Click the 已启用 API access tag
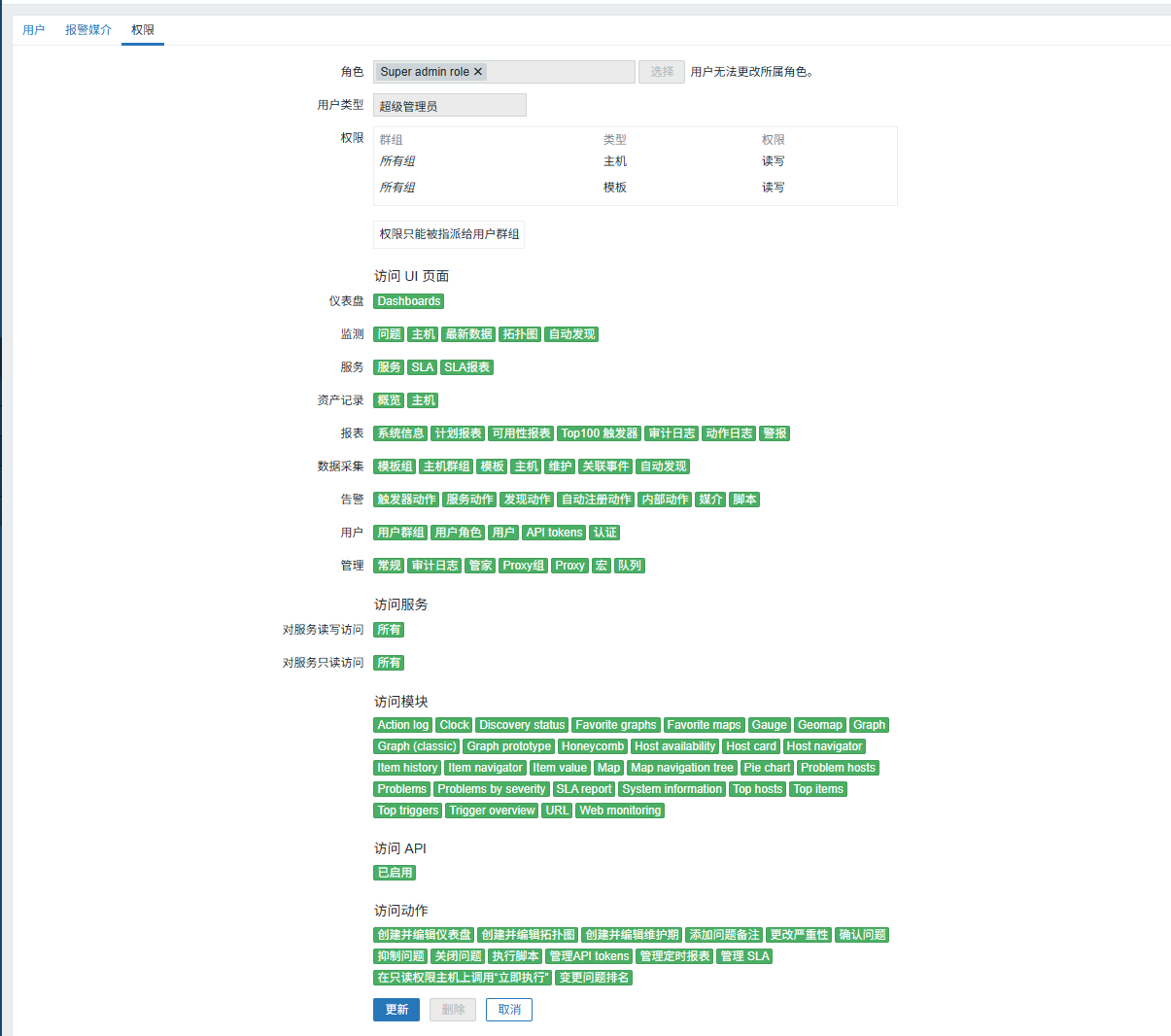1171x1036 pixels. coord(395,873)
